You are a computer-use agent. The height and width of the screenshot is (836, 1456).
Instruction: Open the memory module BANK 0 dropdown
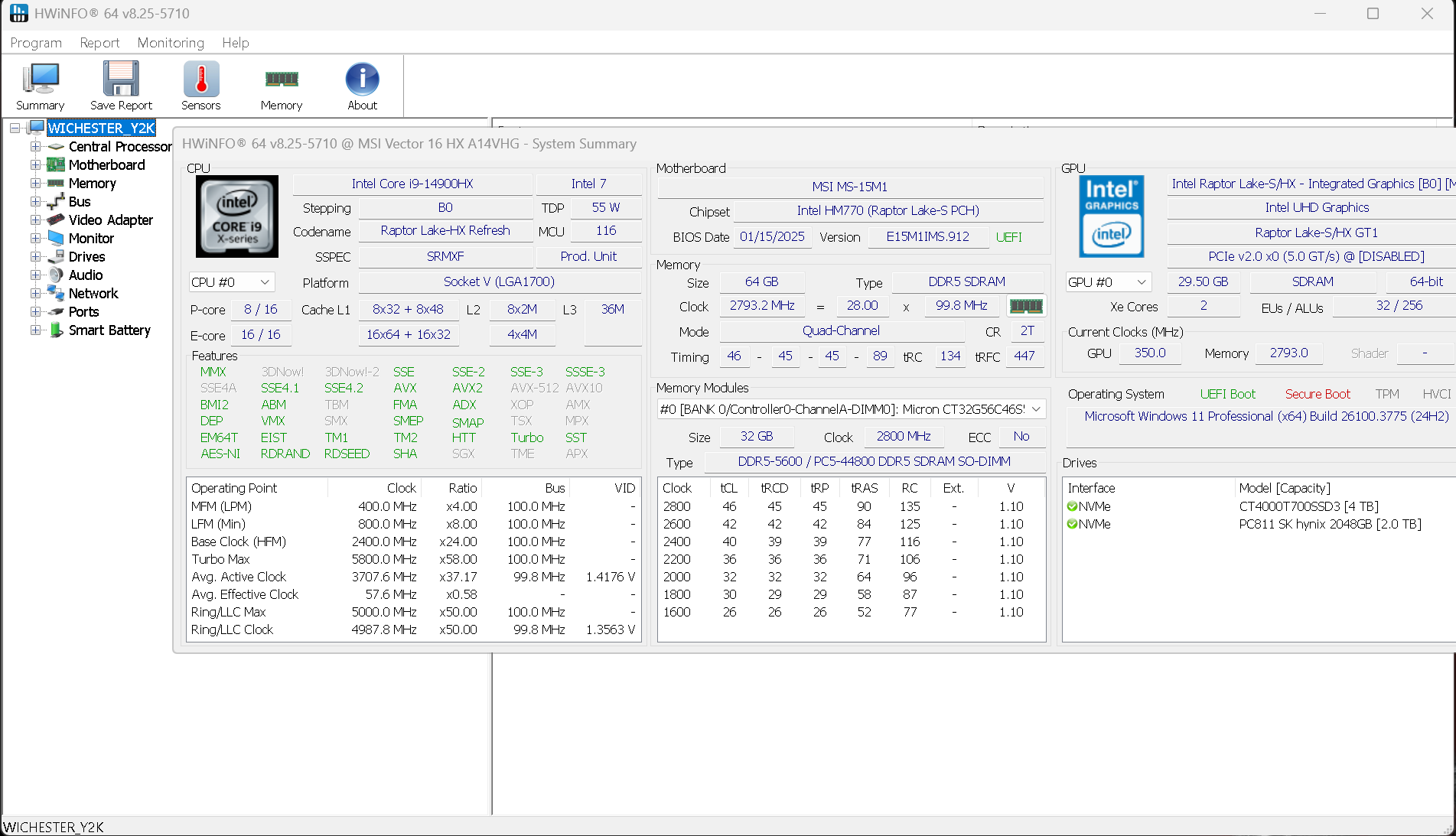tap(851, 409)
